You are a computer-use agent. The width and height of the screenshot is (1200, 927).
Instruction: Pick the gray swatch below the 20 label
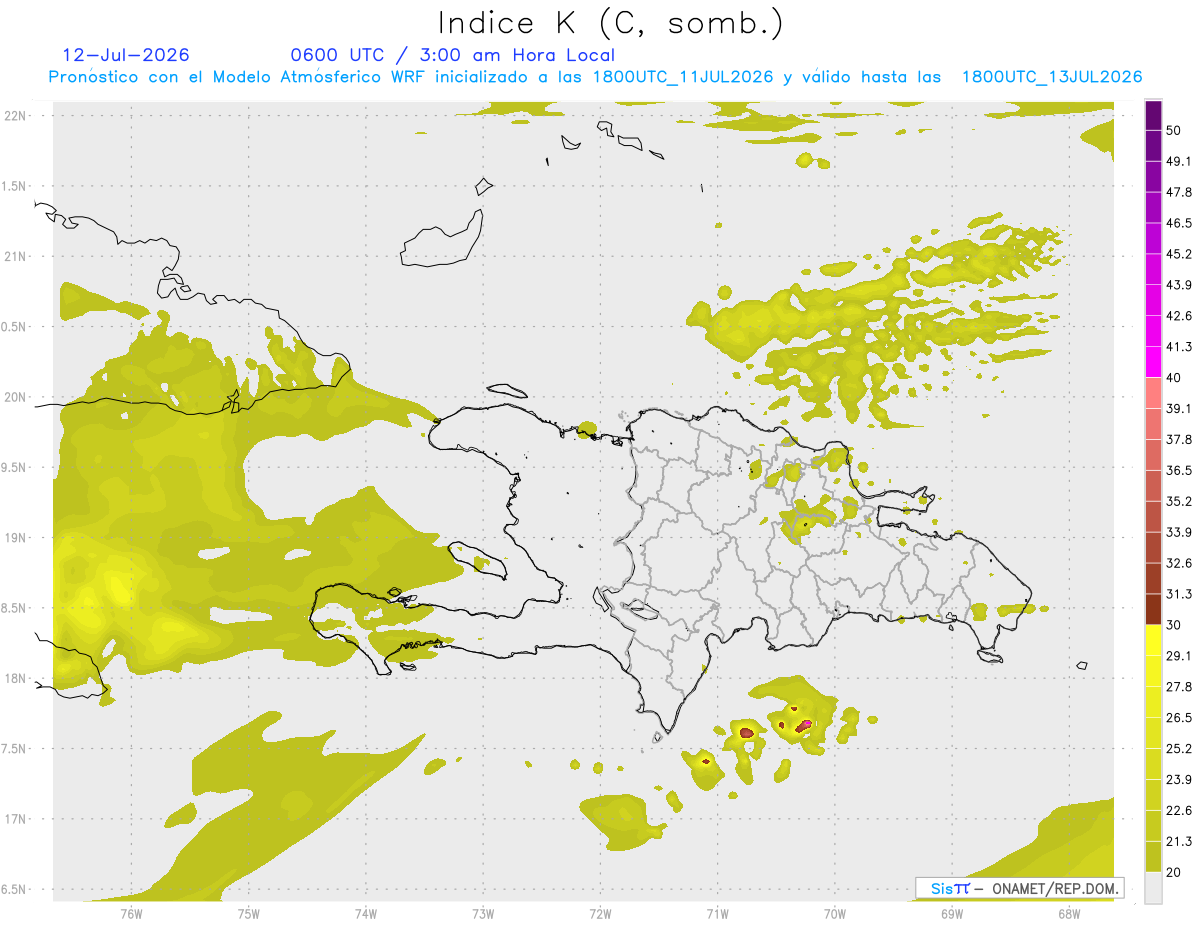(1154, 888)
